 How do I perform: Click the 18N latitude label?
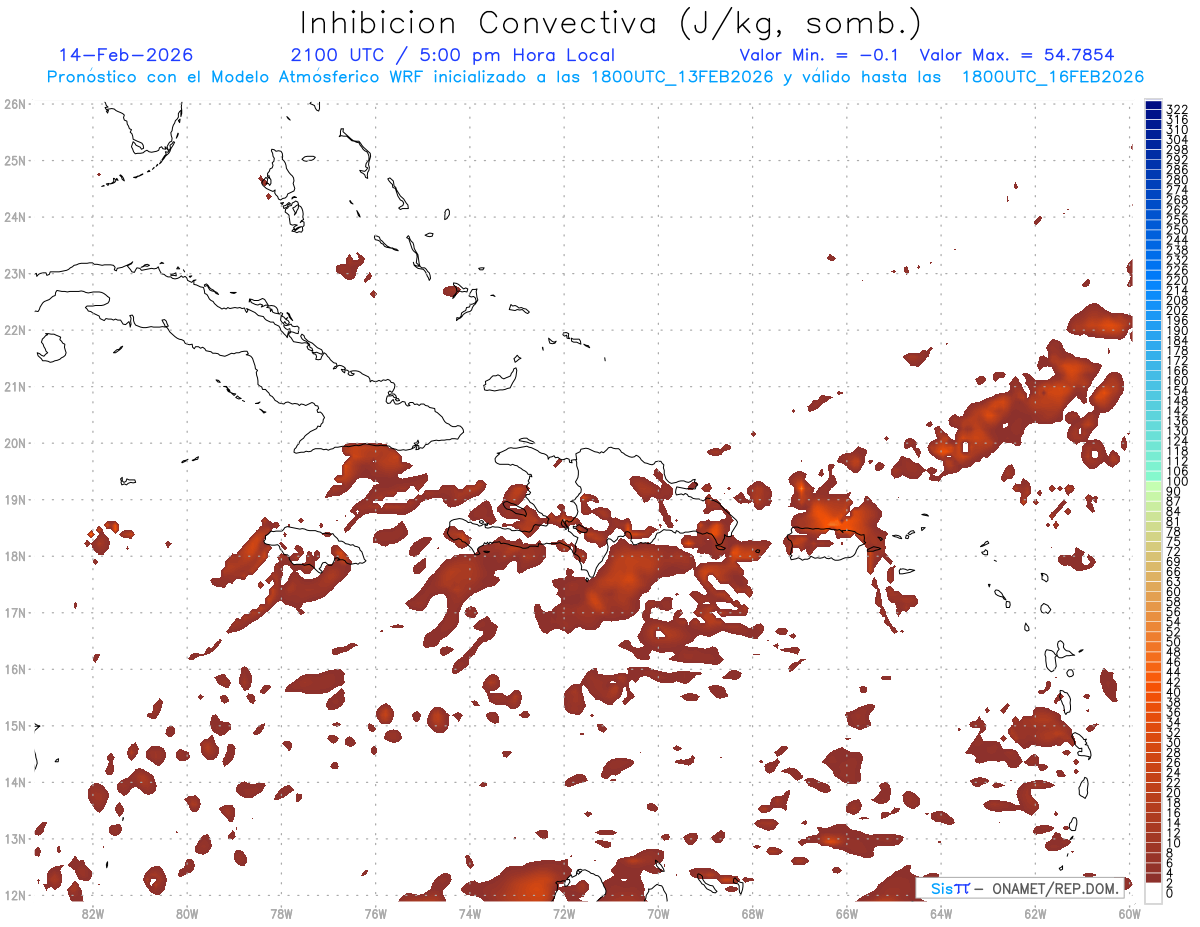(x=14, y=555)
